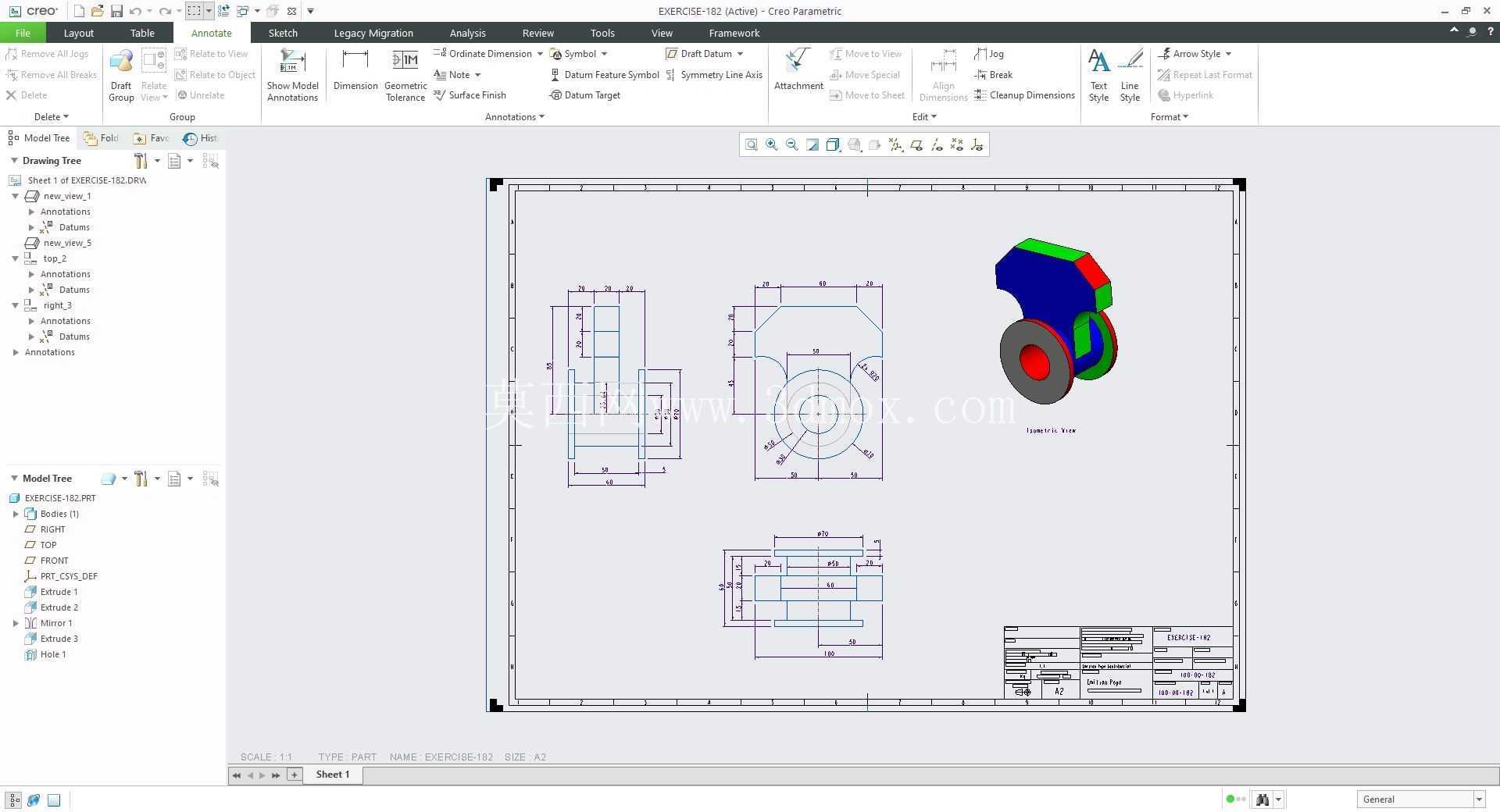
Task: Click the Open file folder icon
Action: pos(97,11)
